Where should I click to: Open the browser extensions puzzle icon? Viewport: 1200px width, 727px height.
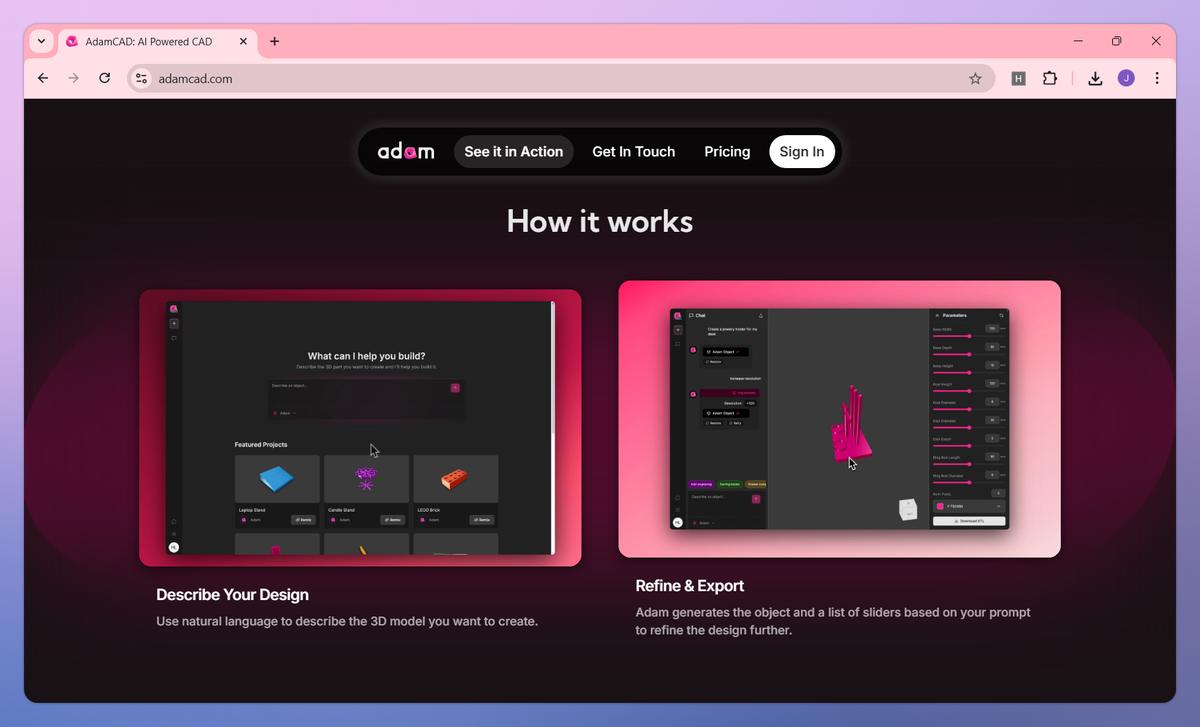(1050, 77)
